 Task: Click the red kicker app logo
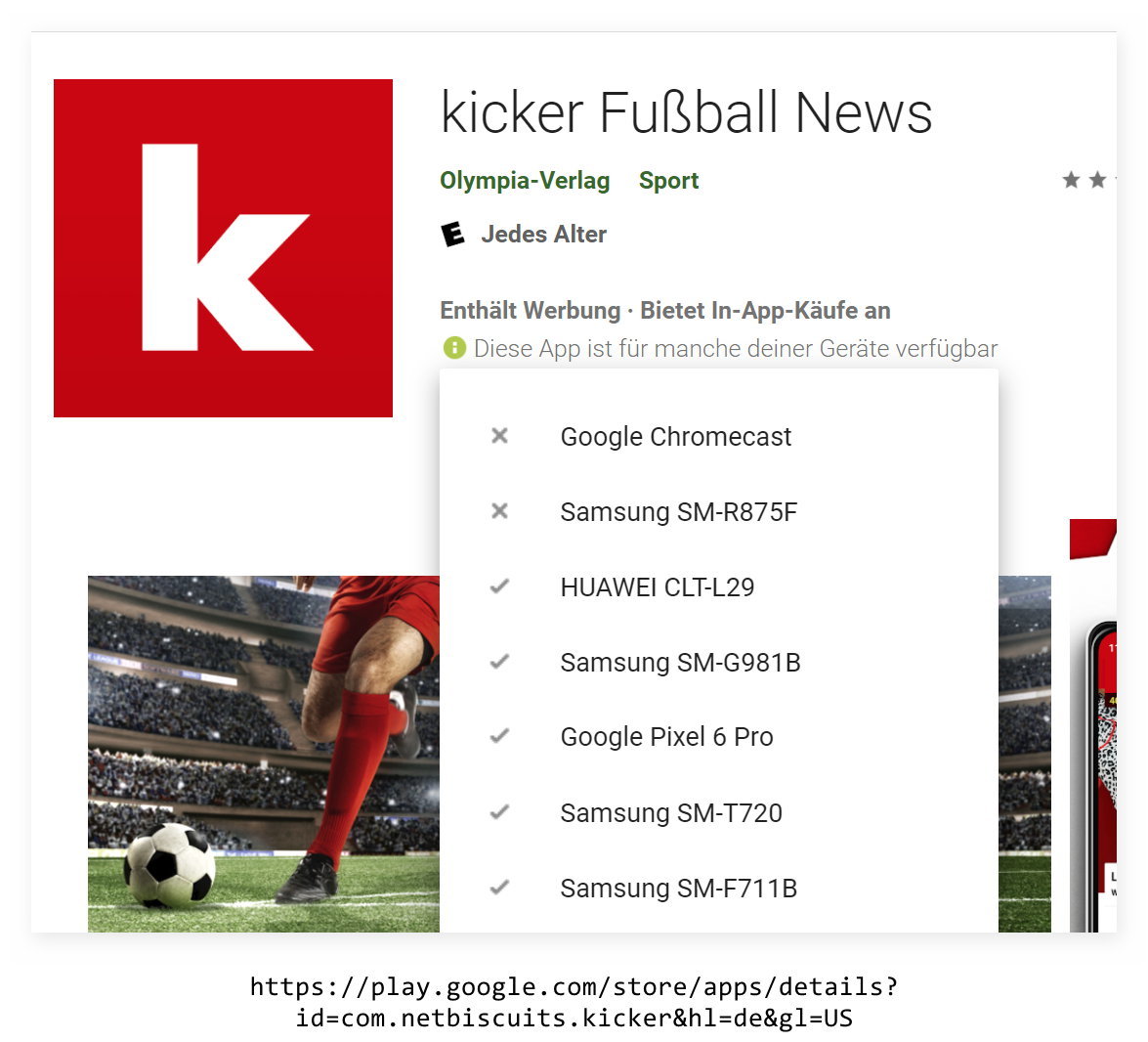coord(223,248)
